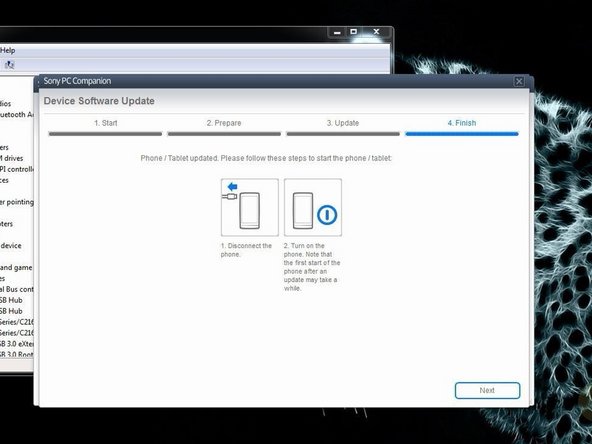
Task: Select the 4. Finish step tab
Action: click(462, 123)
